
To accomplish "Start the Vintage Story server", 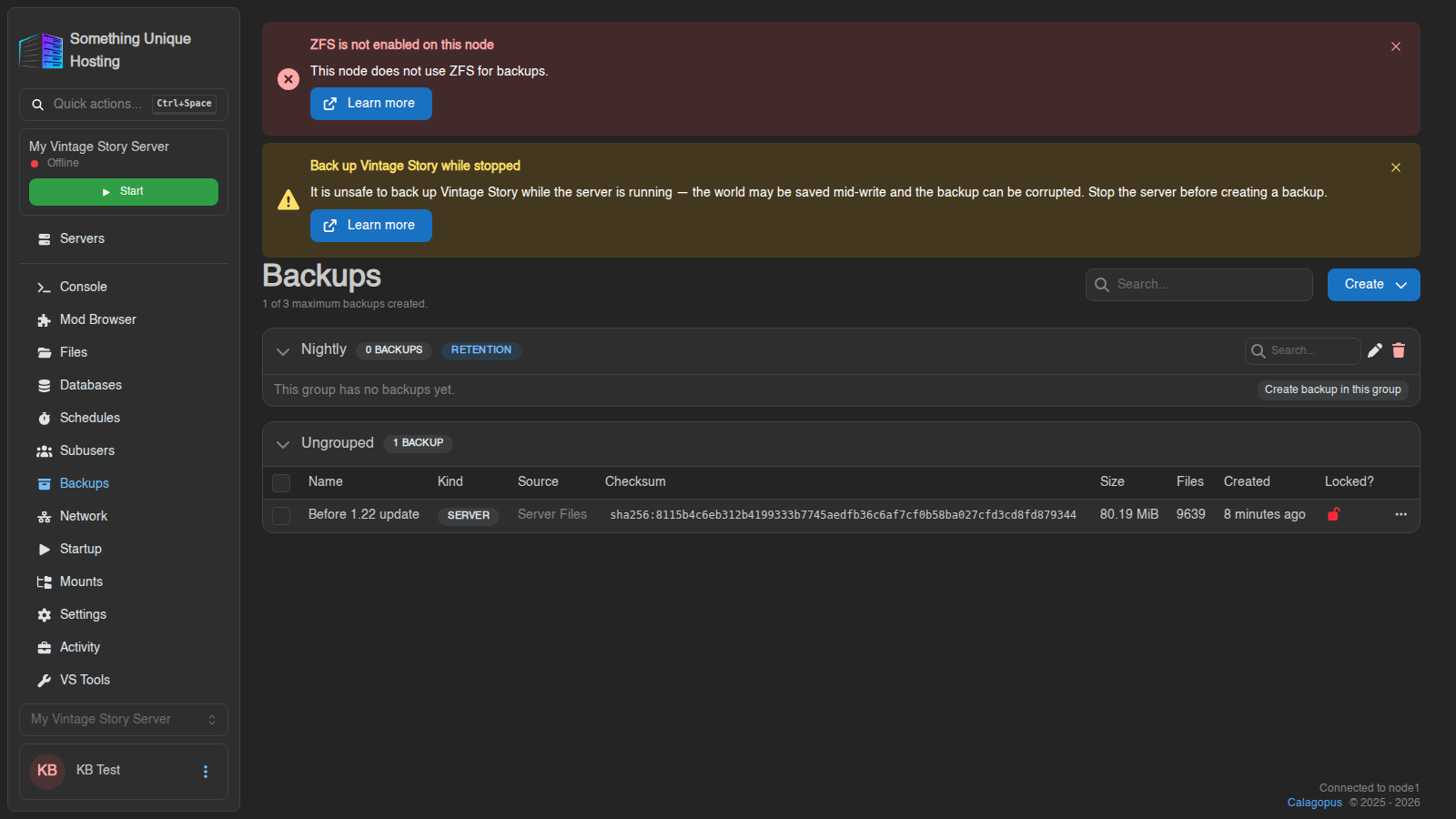I will pyautogui.click(x=124, y=192).
